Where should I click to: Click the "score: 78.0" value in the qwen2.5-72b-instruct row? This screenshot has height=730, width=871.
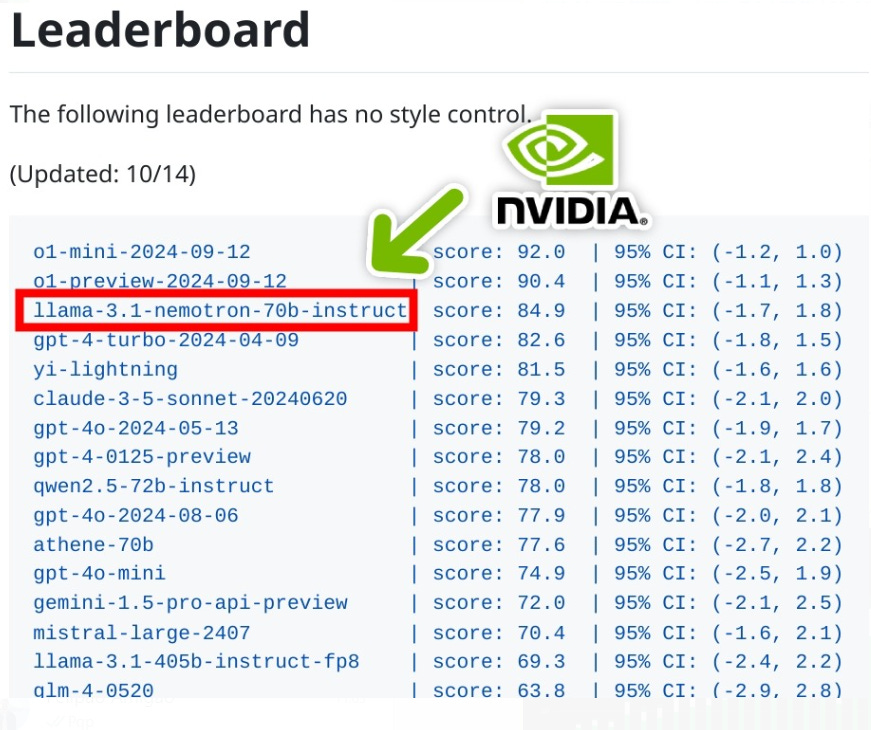click(x=499, y=486)
